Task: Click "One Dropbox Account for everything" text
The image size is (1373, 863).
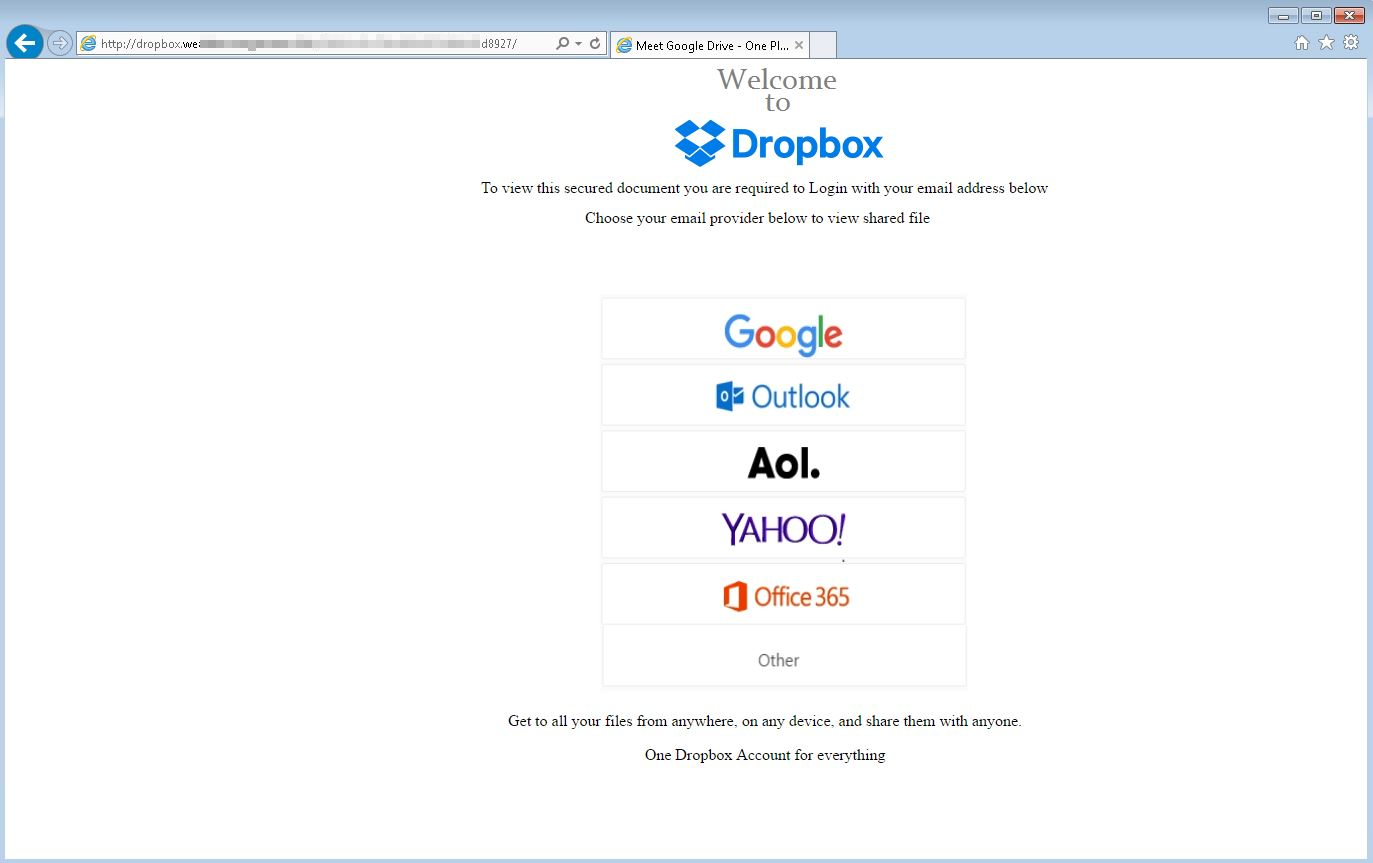Action: pyautogui.click(x=765, y=755)
